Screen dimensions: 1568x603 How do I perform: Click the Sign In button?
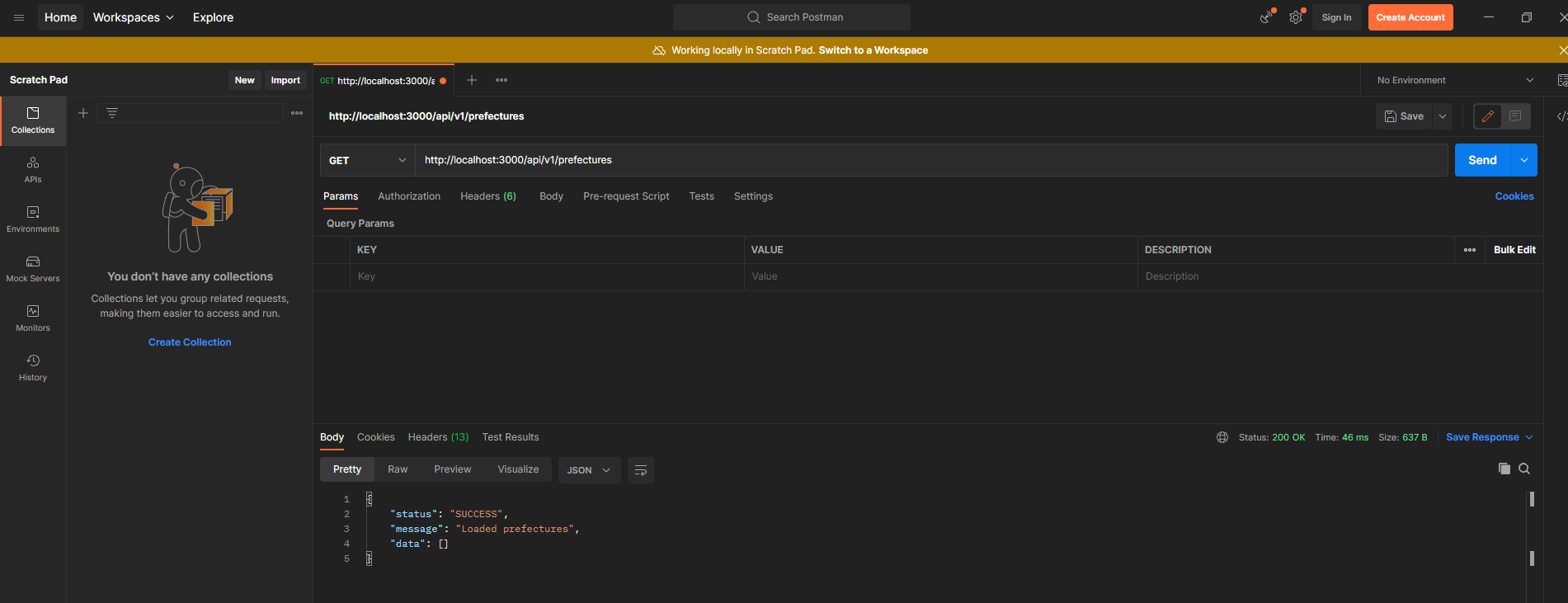tap(1336, 17)
